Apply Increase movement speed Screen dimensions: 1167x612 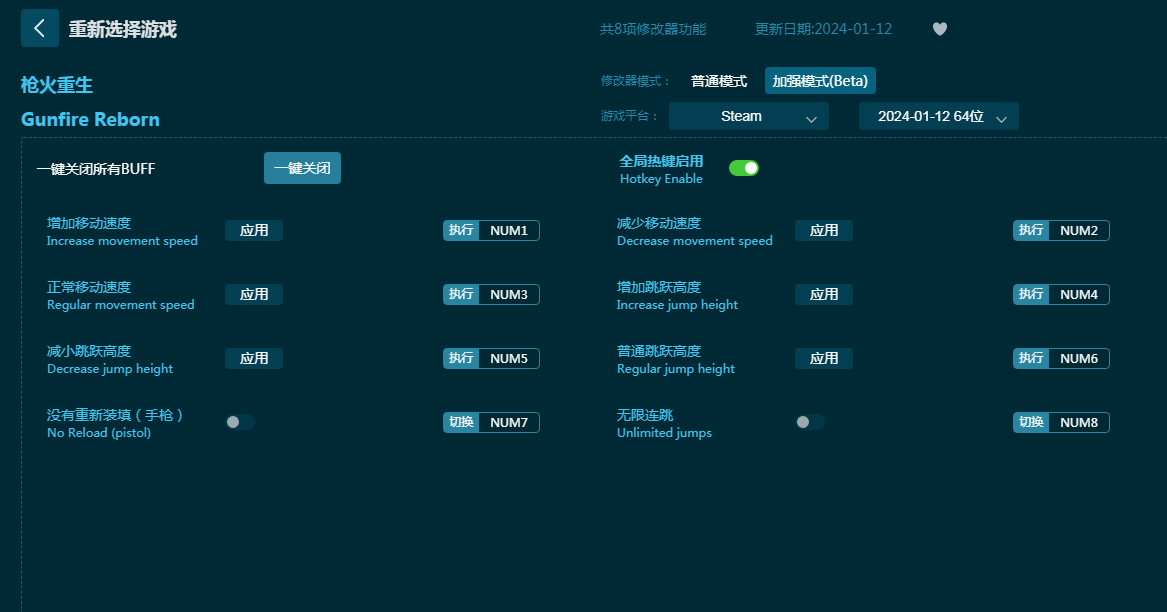(254, 231)
